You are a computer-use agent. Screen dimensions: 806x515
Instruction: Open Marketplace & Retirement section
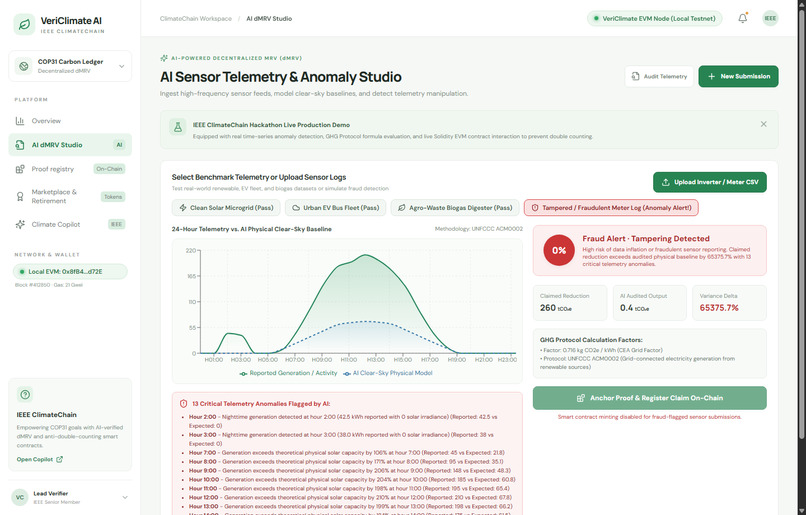pyautogui.click(x=70, y=196)
